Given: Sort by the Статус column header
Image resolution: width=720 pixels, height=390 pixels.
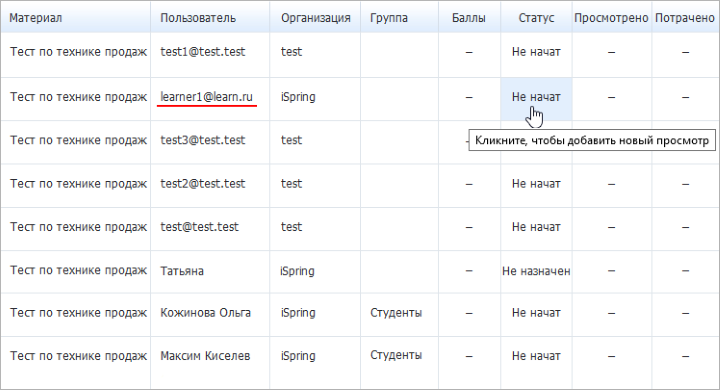Looking at the screenshot, I should coord(536,18).
